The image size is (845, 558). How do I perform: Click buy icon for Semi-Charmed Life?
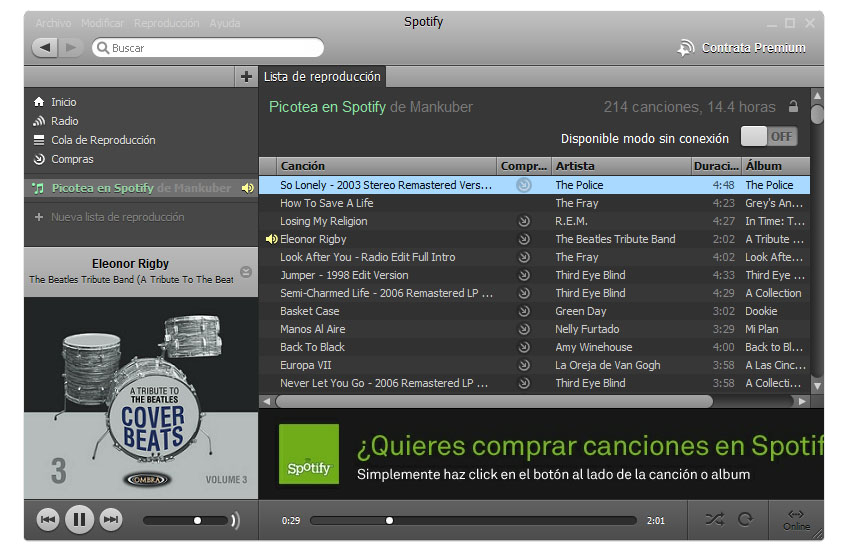pos(524,293)
